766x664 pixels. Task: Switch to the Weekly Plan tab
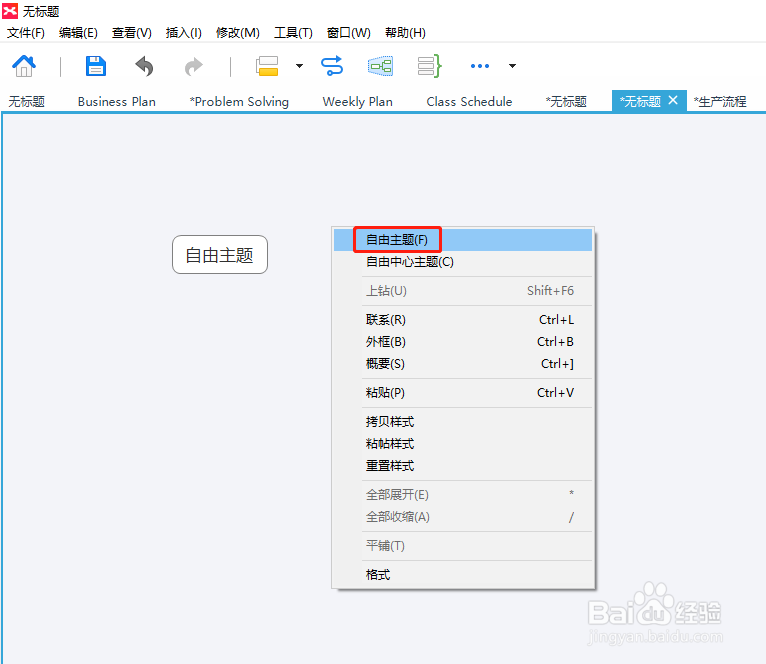click(358, 102)
